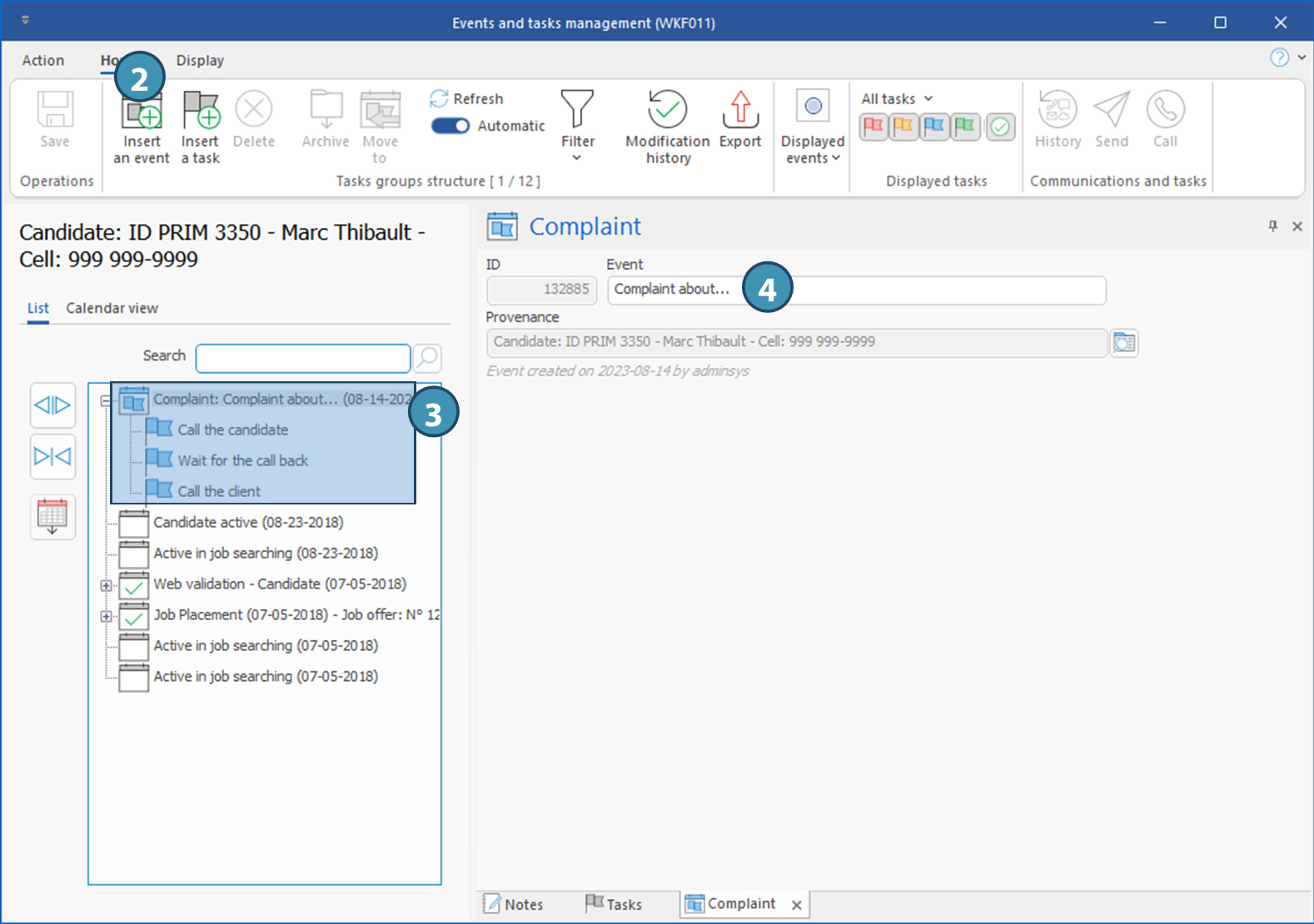Toggle the green flag task filter
The image size is (1314, 924).
[965, 127]
